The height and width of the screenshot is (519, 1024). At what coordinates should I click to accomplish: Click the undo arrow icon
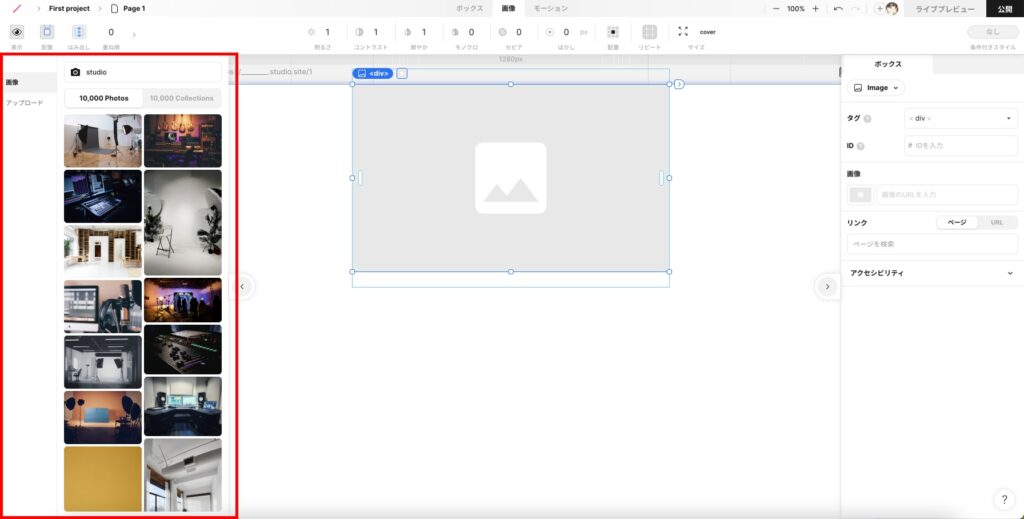click(x=838, y=8)
